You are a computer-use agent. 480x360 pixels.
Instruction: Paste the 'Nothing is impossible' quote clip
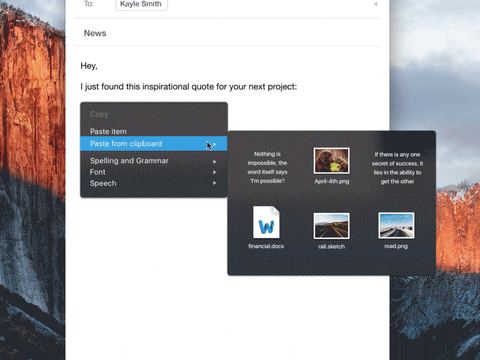coord(267,167)
